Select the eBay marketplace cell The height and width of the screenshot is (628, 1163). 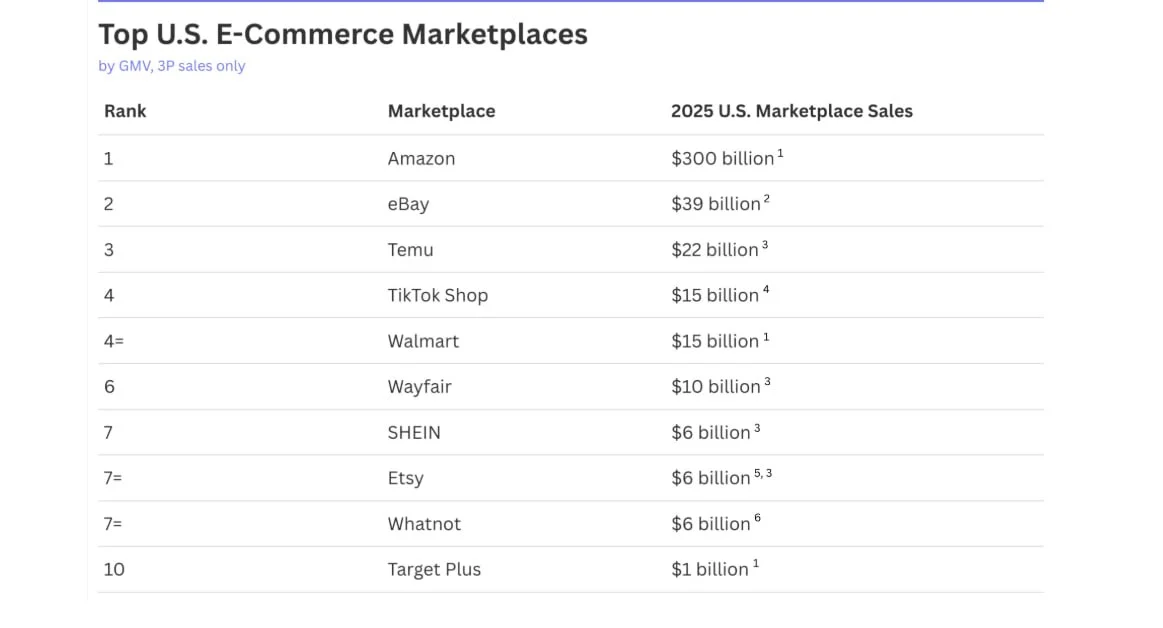click(x=408, y=204)
